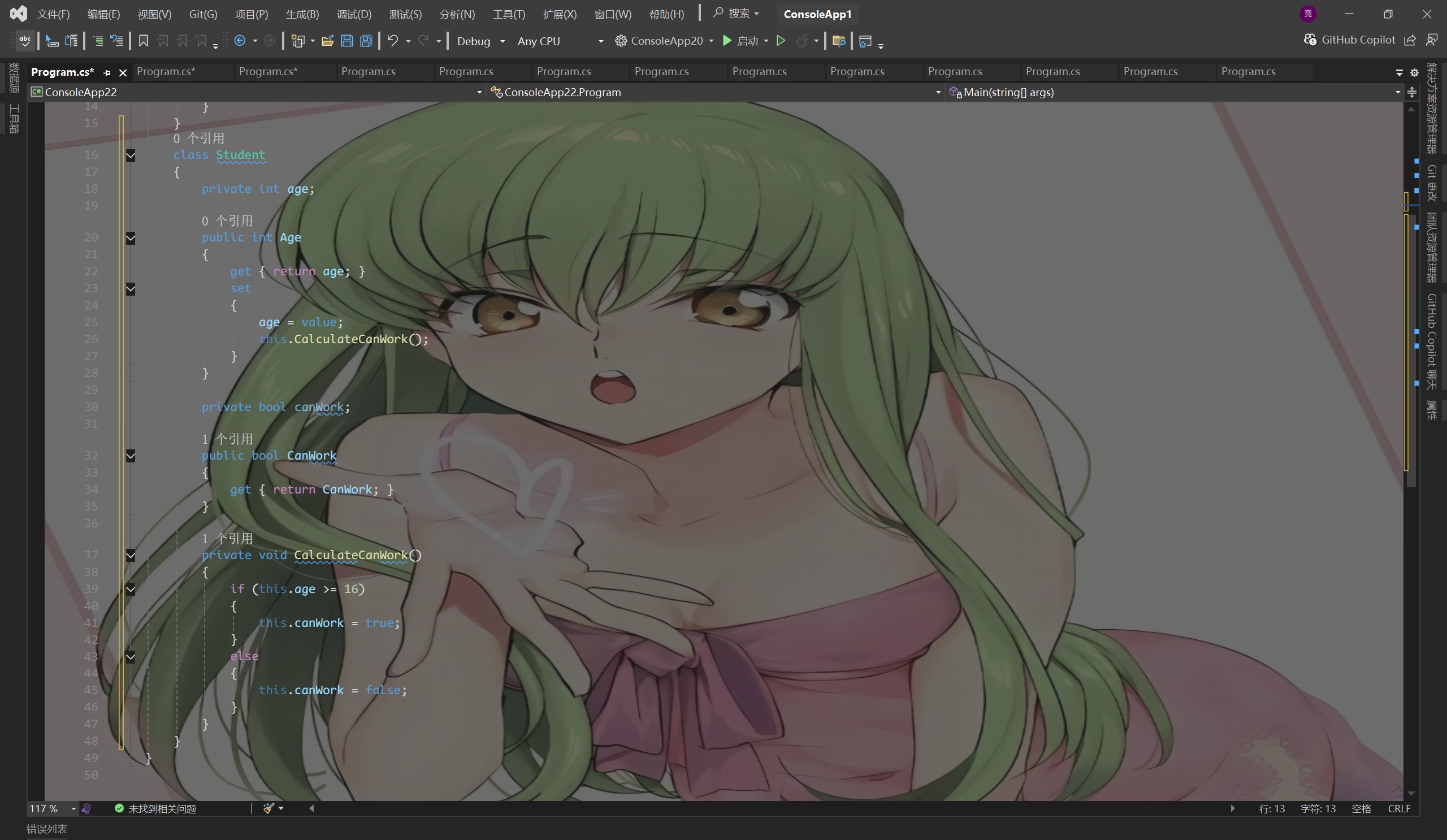Click the new project icon in toolbar
The width and height of the screenshot is (1447, 840).
[297, 41]
